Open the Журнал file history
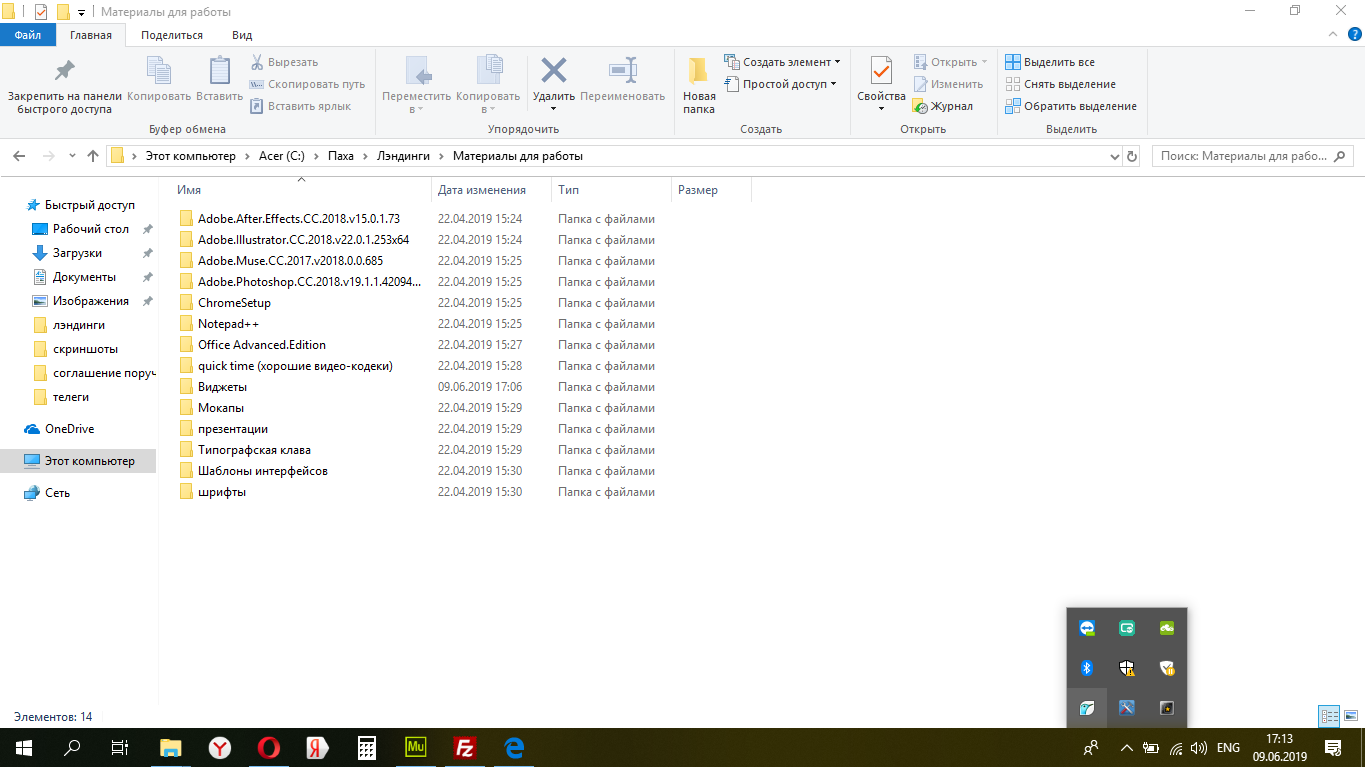Screen dimensions: 1365x767 pos(942,106)
